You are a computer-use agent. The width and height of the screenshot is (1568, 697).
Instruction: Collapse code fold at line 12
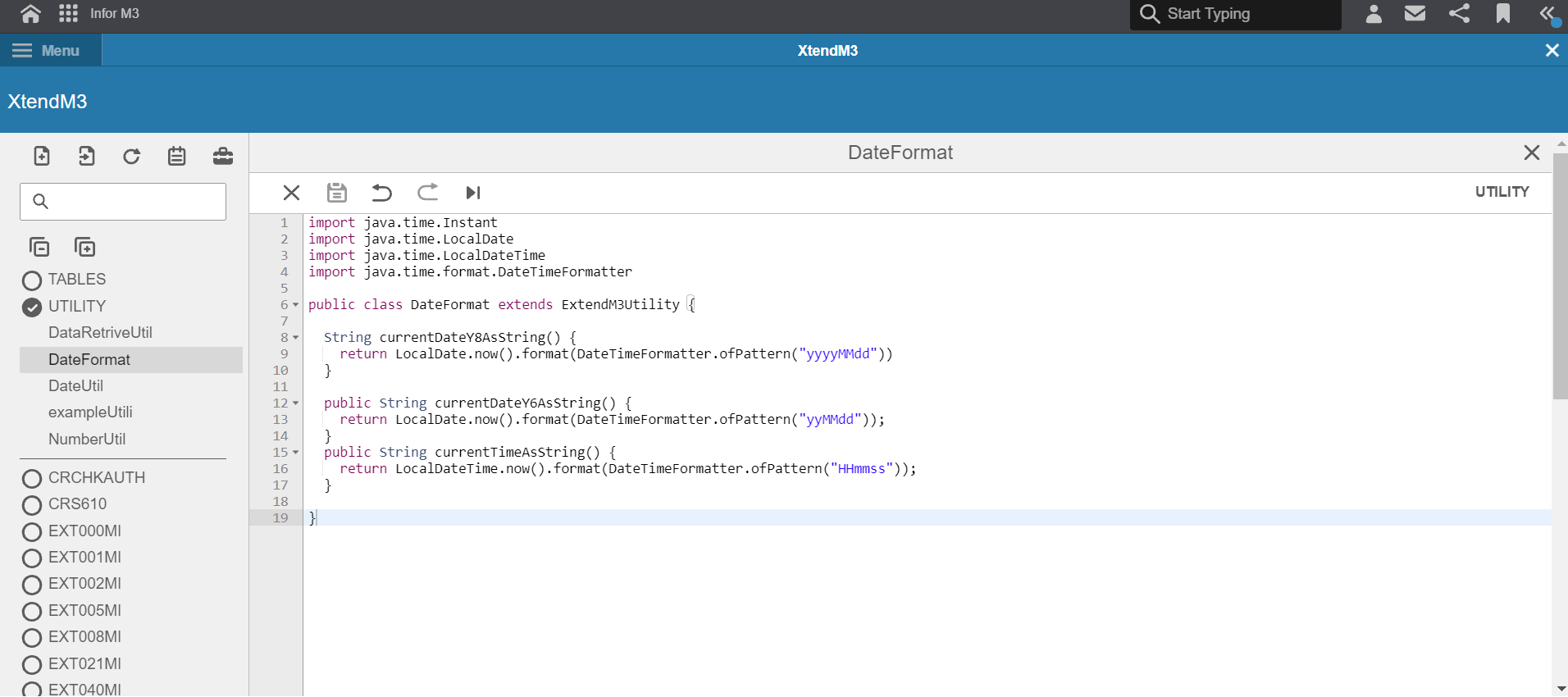click(x=296, y=403)
